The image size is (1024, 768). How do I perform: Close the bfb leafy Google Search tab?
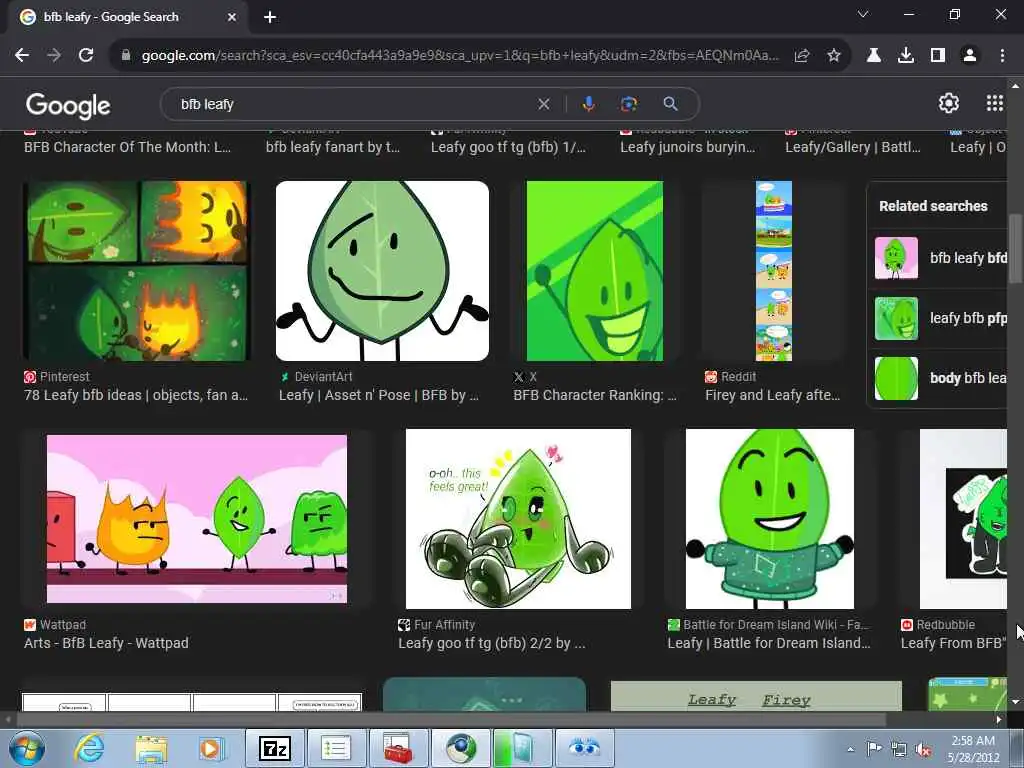tap(232, 17)
